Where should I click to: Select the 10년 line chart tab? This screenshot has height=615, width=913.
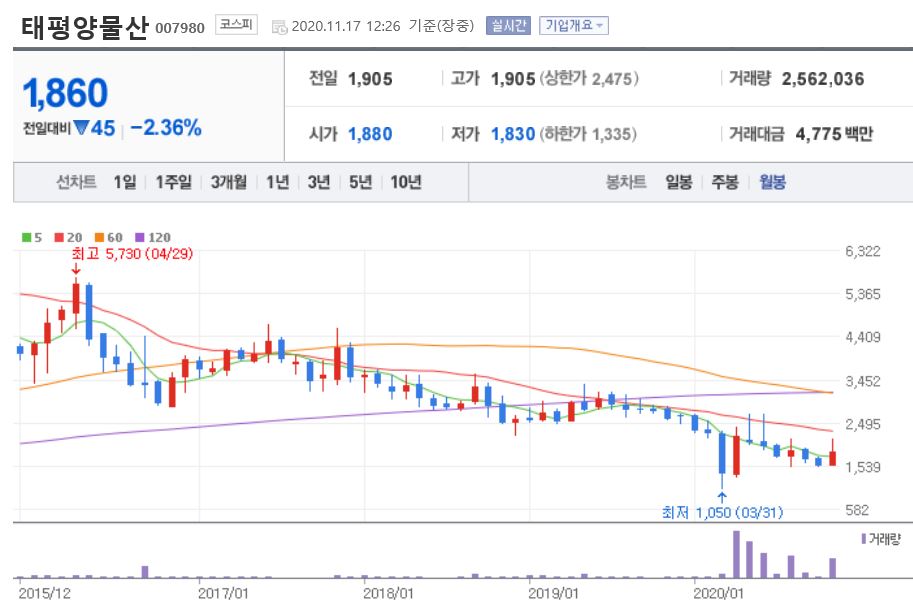(406, 182)
